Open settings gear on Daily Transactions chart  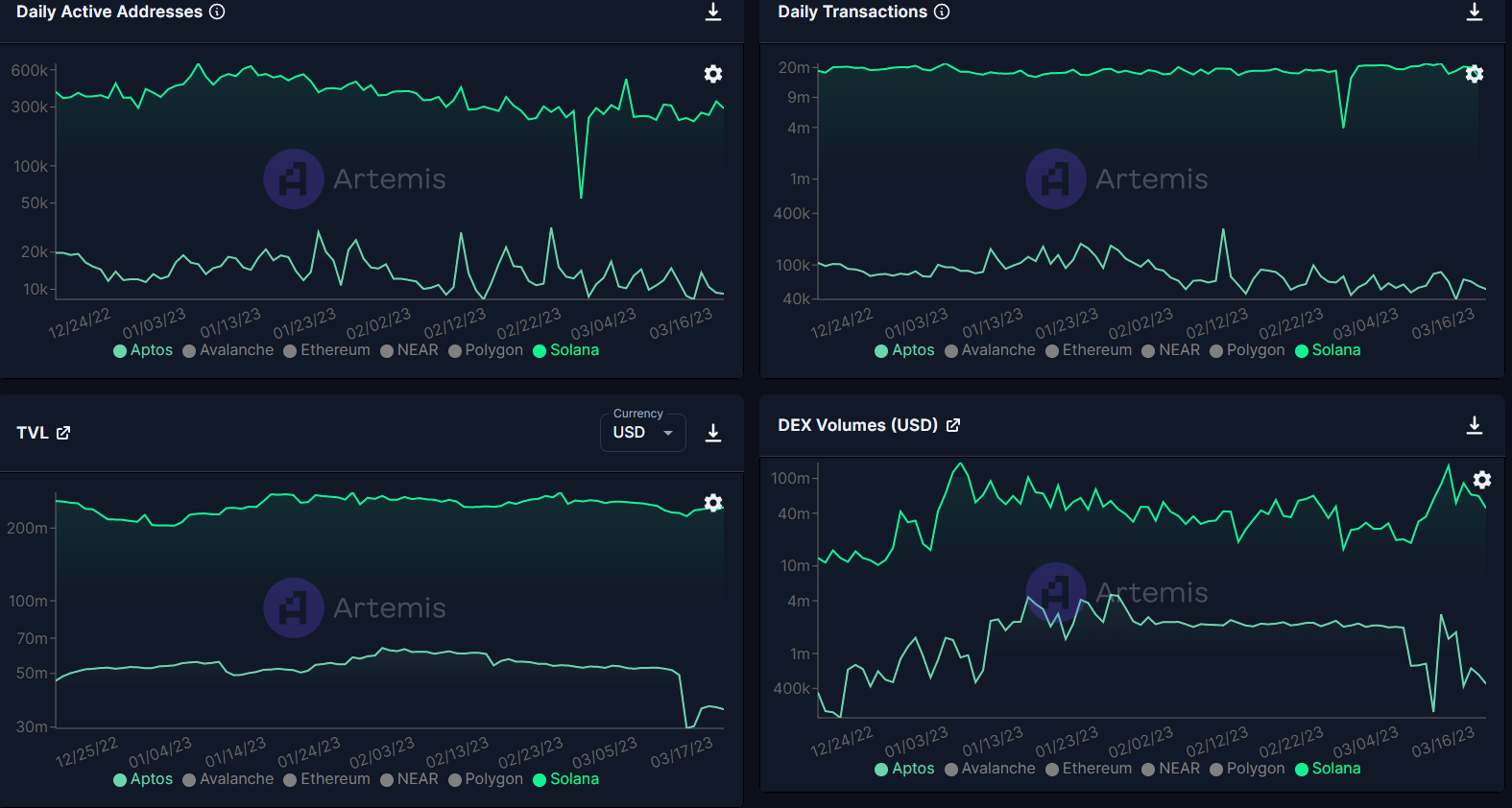(x=1475, y=74)
